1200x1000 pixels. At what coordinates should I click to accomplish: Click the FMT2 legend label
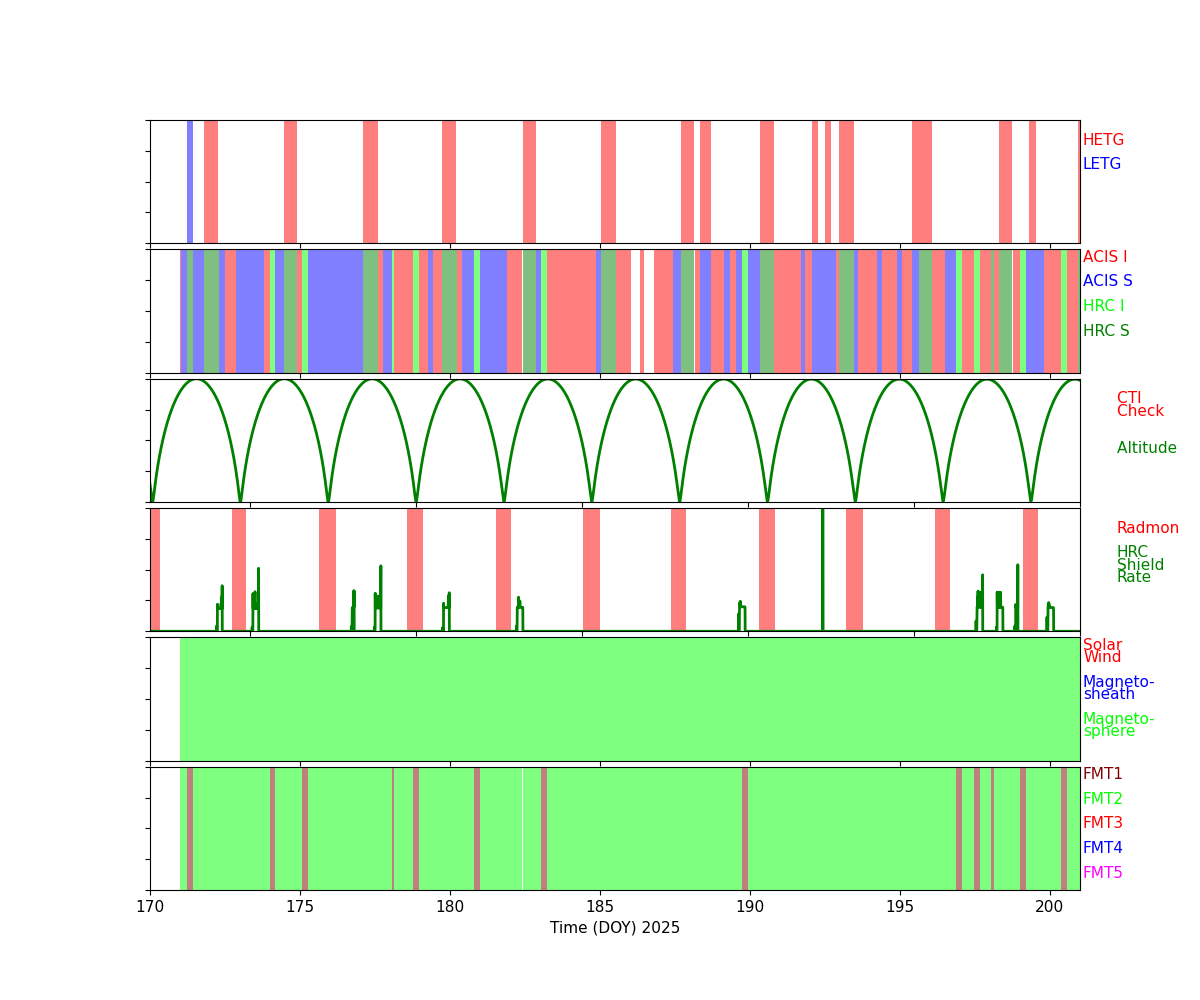[x=1103, y=799]
